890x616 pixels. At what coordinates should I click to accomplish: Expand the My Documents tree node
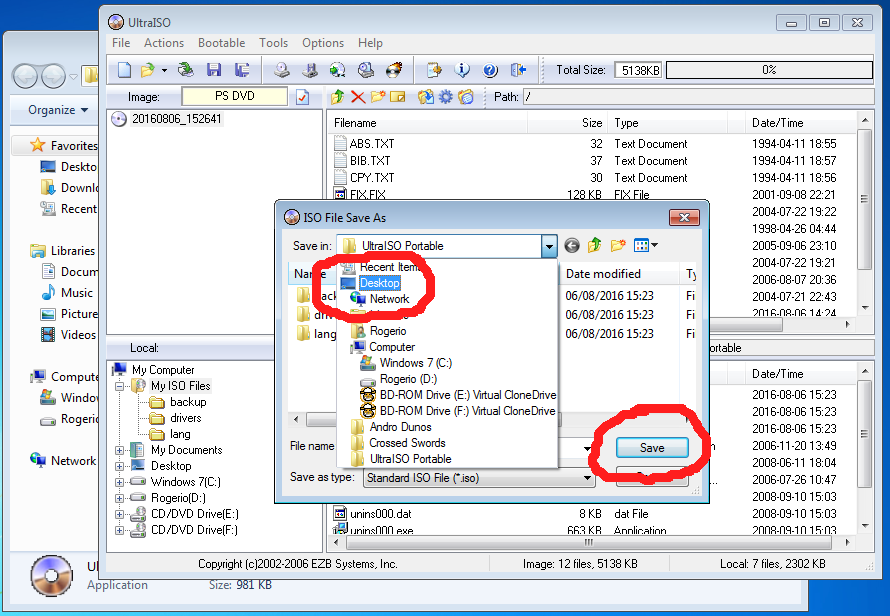[x=121, y=450]
